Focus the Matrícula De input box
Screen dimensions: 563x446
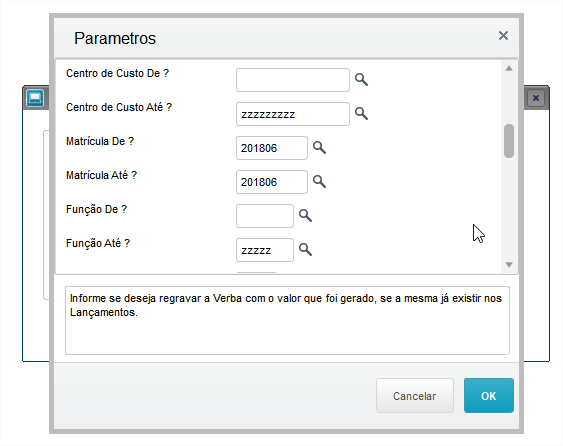(272, 148)
